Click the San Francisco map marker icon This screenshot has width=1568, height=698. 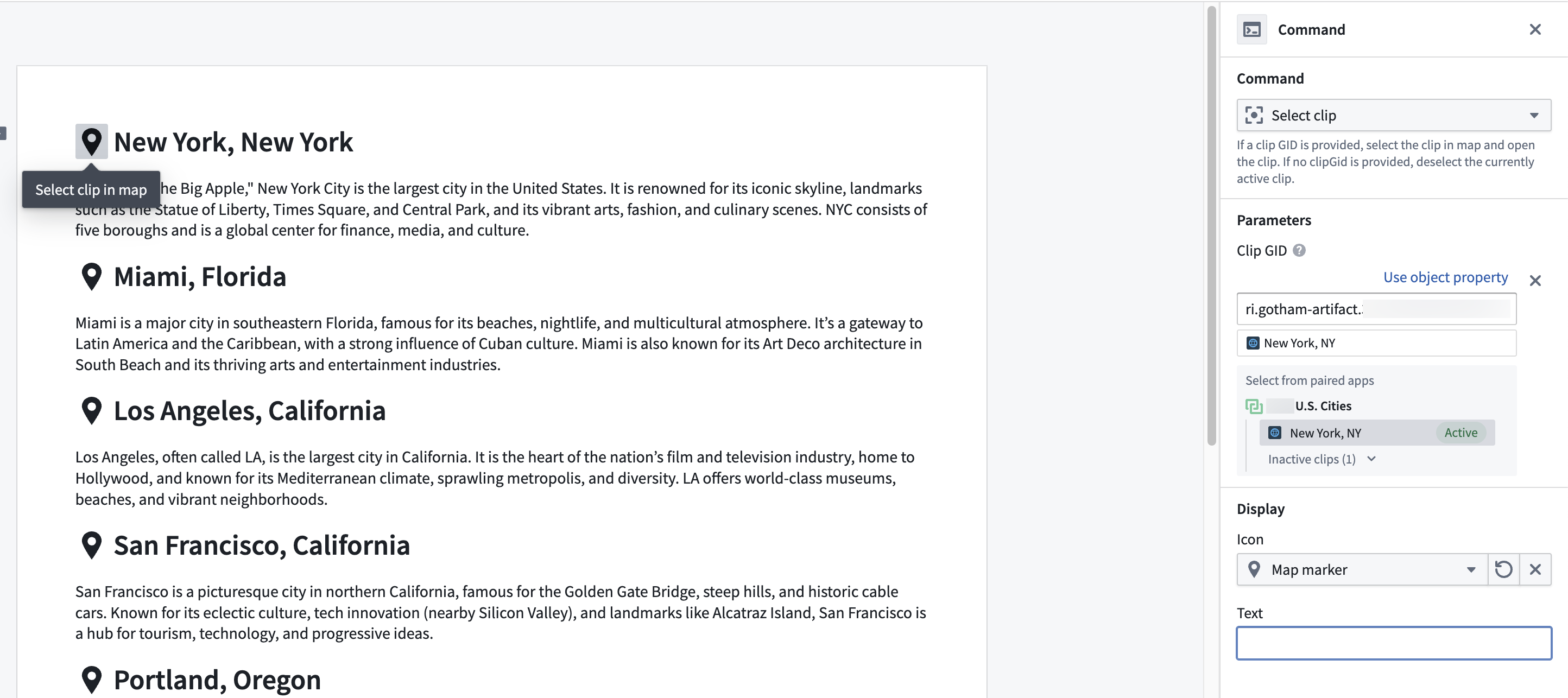click(x=91, y=545)
